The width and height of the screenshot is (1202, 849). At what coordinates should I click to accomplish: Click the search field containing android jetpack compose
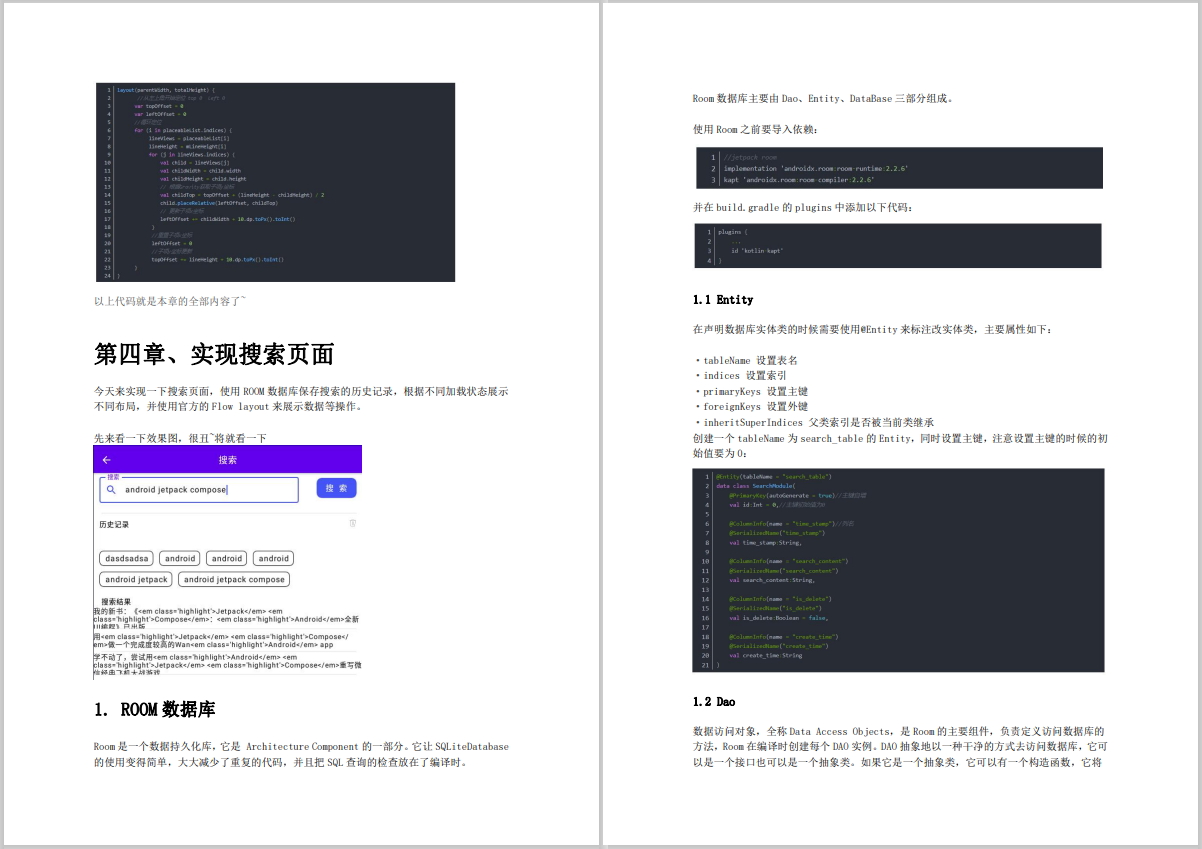coord(199,489)
